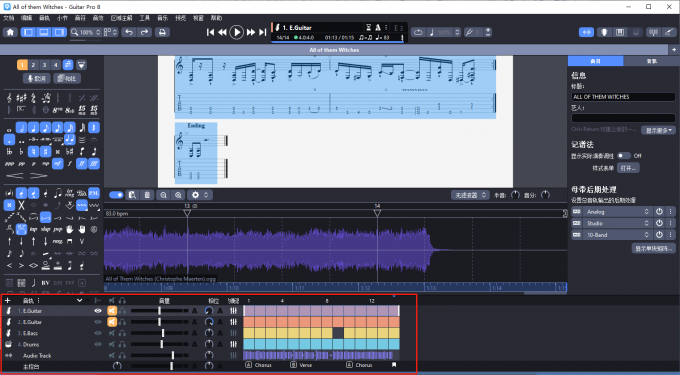Click the Print icon

pyautogui.click(x=162, y=32)
